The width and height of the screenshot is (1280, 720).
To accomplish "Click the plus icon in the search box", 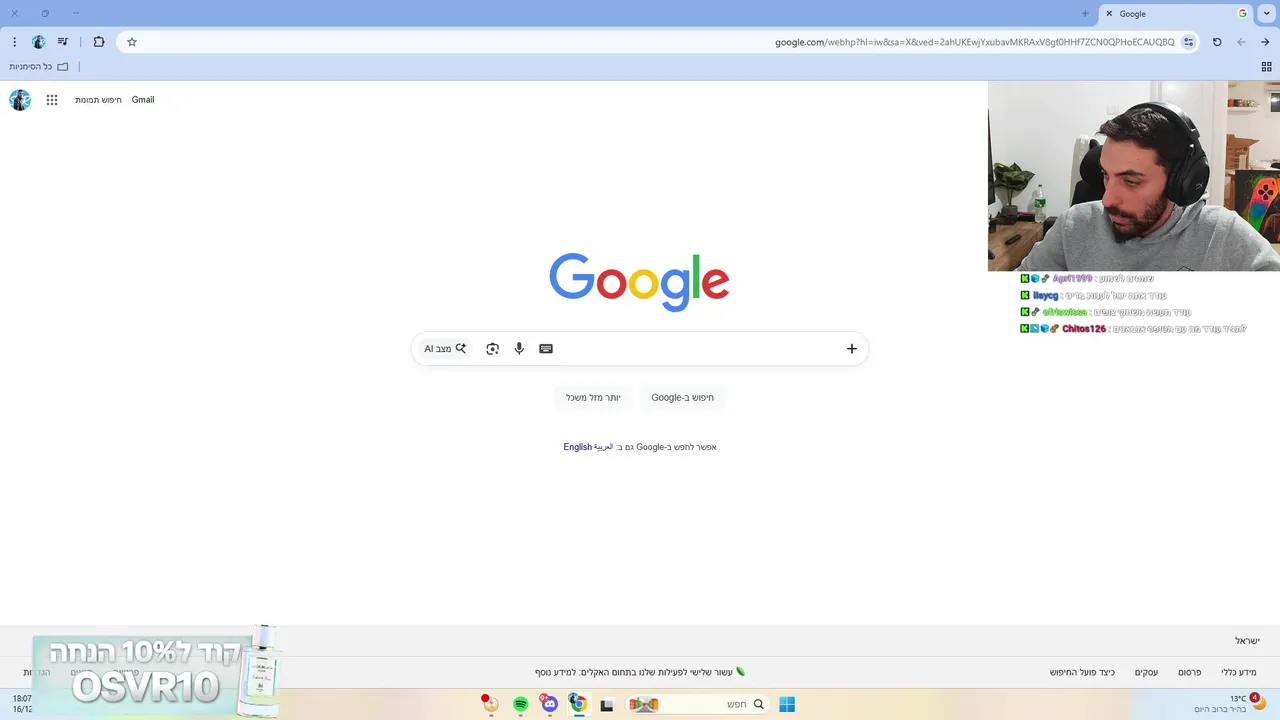I will [852, 349].
